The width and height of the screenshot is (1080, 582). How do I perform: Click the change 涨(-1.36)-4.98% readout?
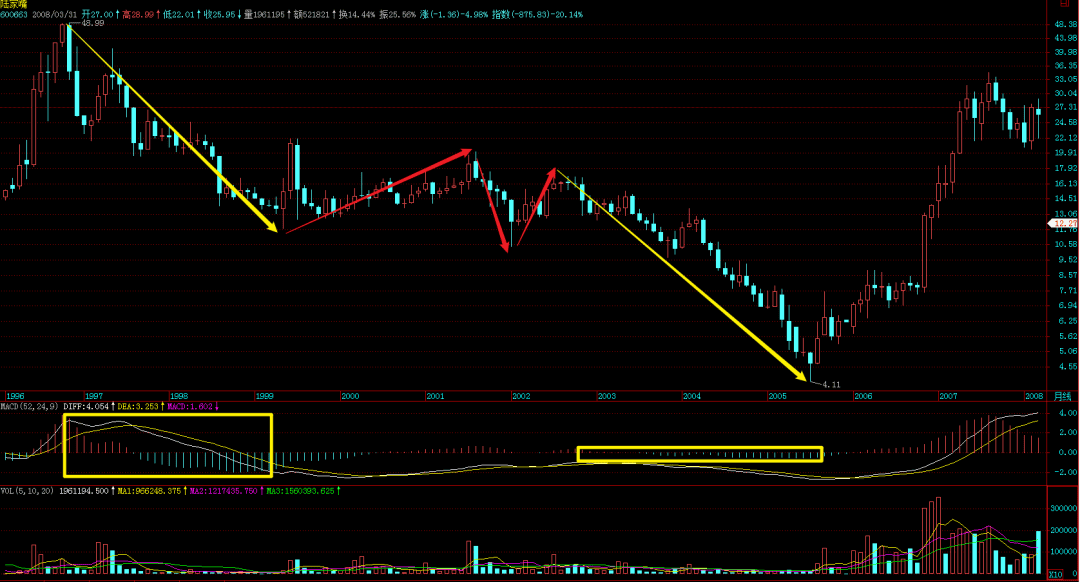[454, 14]
